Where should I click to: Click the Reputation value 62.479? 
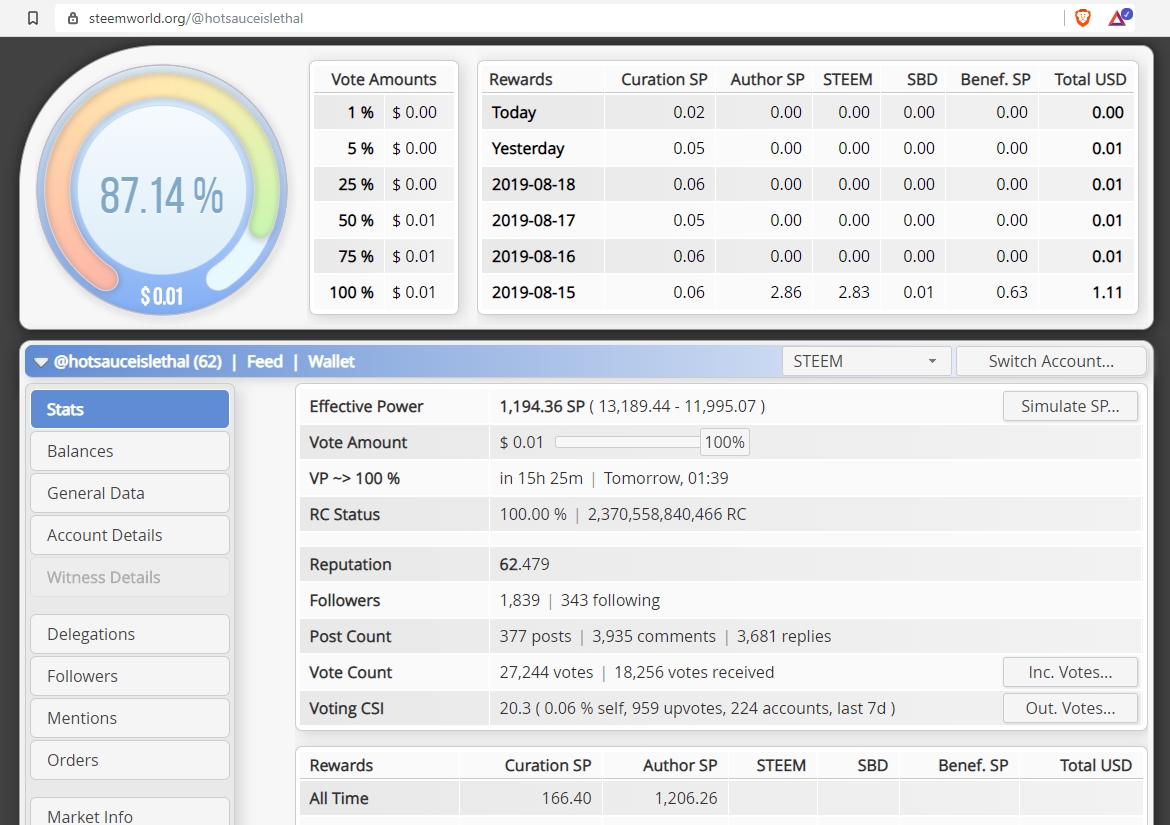pyautogui.click(x=524, y=565)
